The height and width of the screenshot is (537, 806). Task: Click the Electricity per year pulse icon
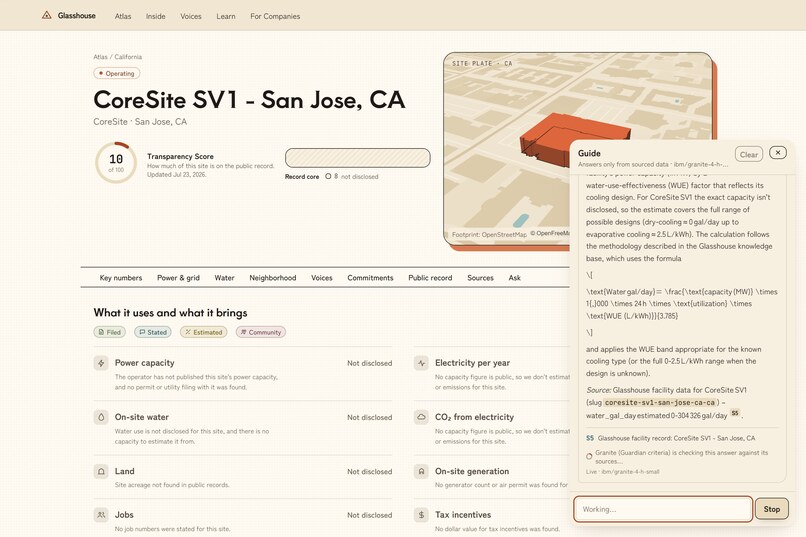[x=422, y=363]
